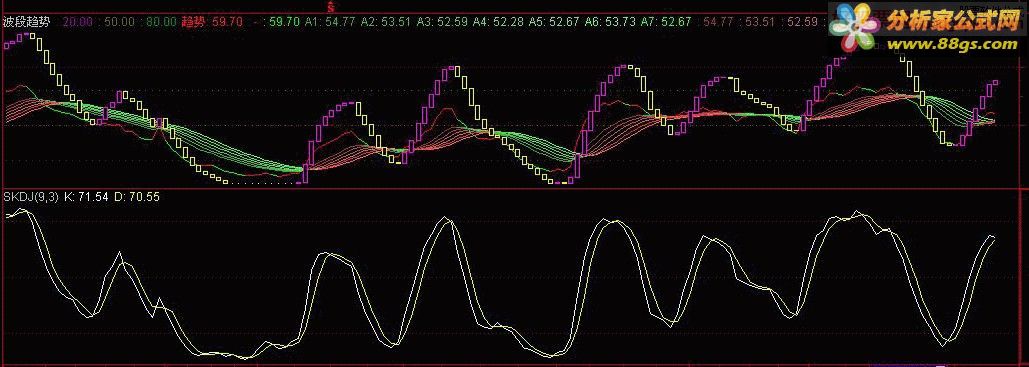Click the red 趋势 59.70 readout

(212, 22)
